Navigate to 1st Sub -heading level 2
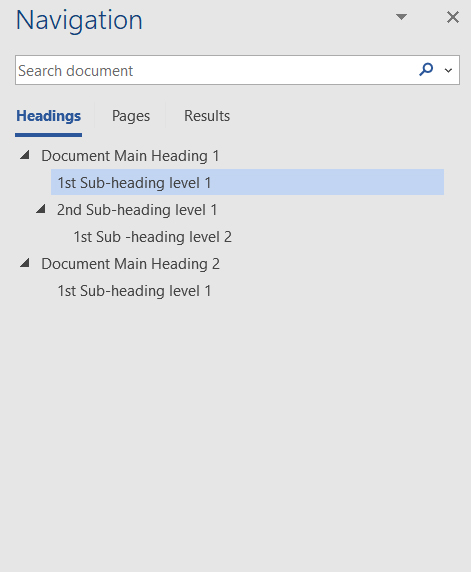The width and height of the screenshot is (471, 572). click(x=153, y=237)
